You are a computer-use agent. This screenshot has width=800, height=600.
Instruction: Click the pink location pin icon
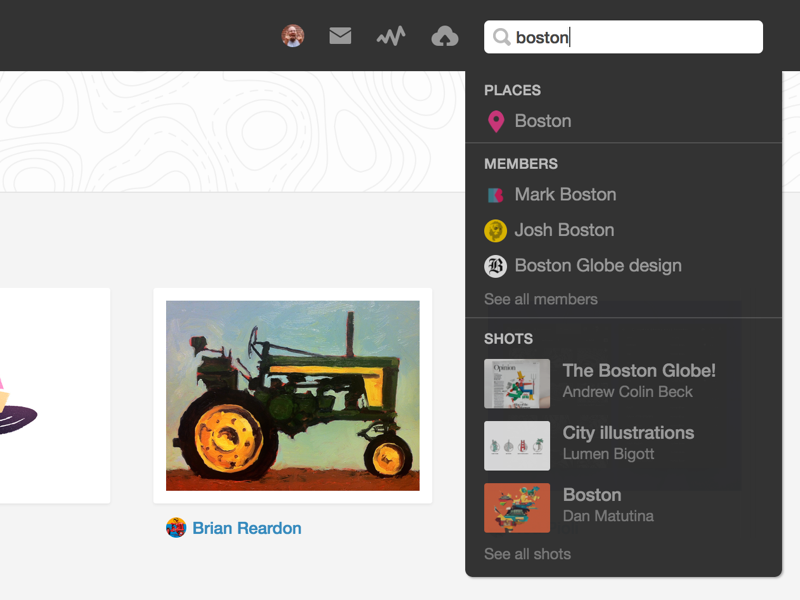[495, 122]
